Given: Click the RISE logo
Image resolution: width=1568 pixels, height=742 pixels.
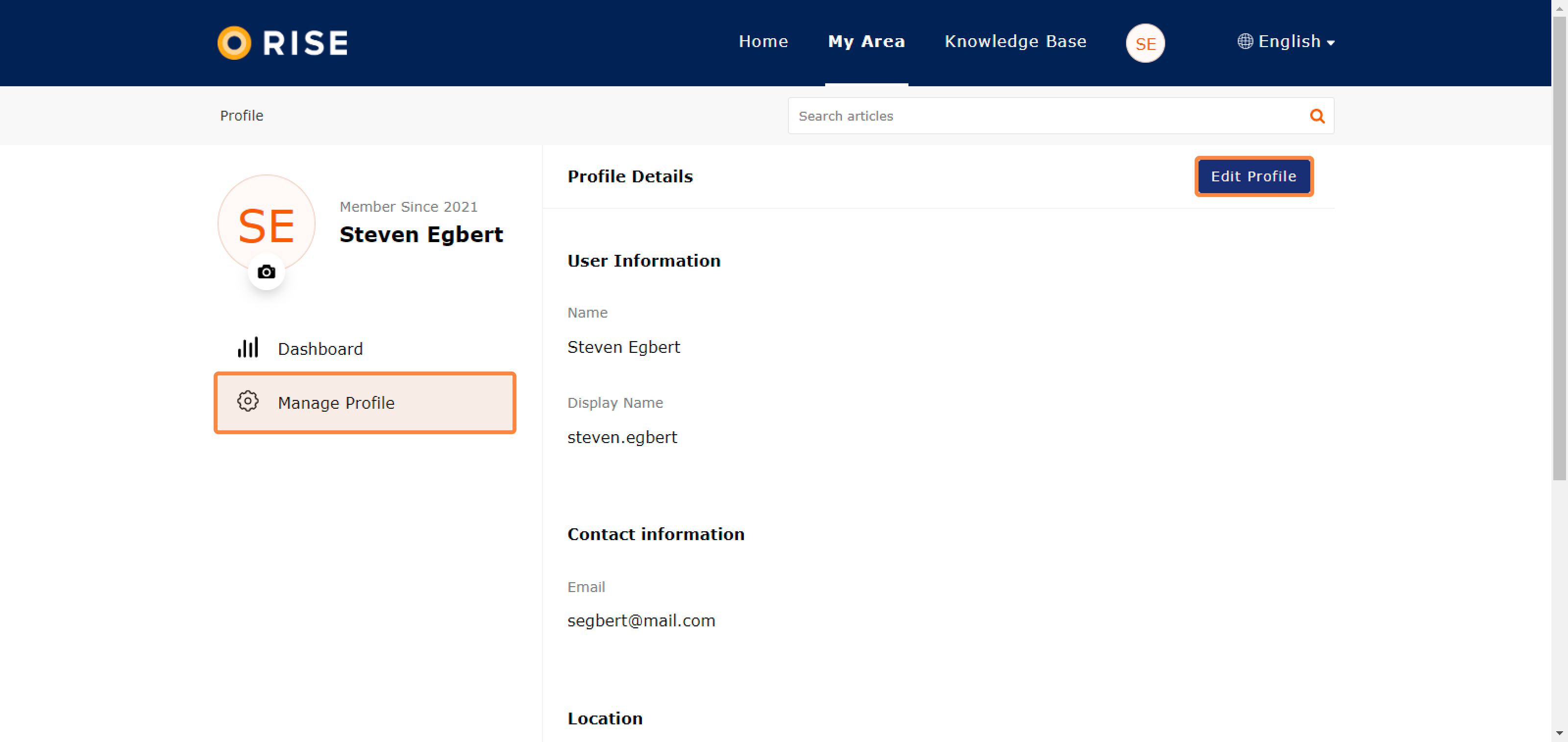Looking at the screenshot, I should (x=282, y=43).
